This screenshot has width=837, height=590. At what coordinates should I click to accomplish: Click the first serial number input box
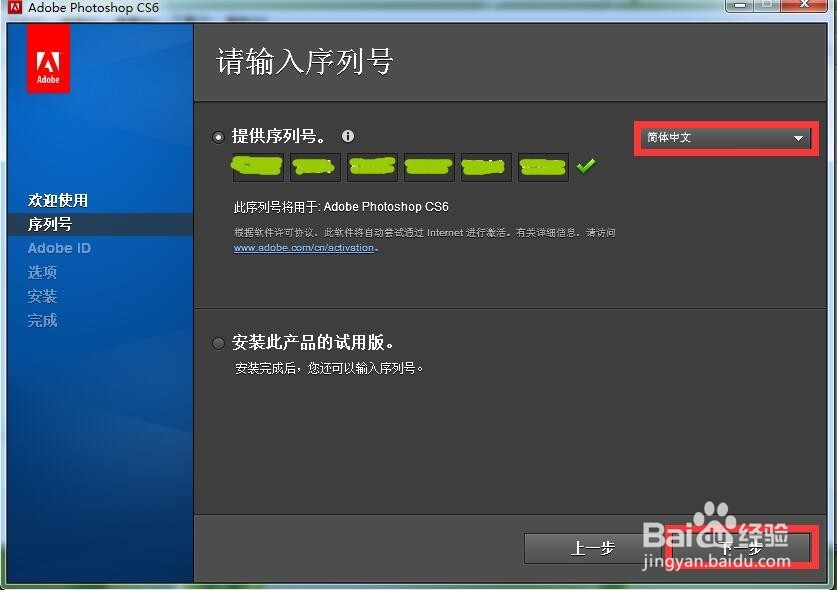257,167
